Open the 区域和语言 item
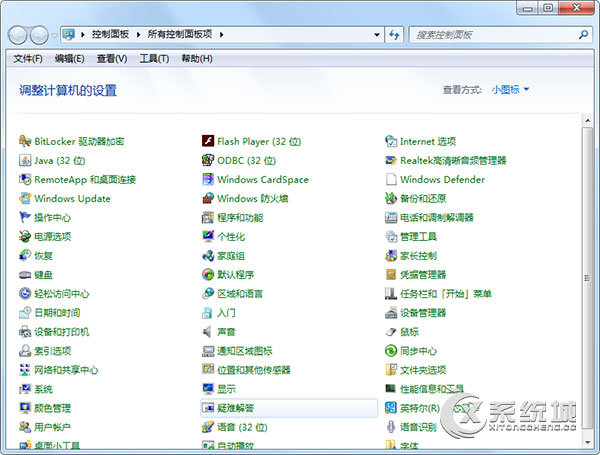Screen dimensions: 600x455 coord(233,294)
